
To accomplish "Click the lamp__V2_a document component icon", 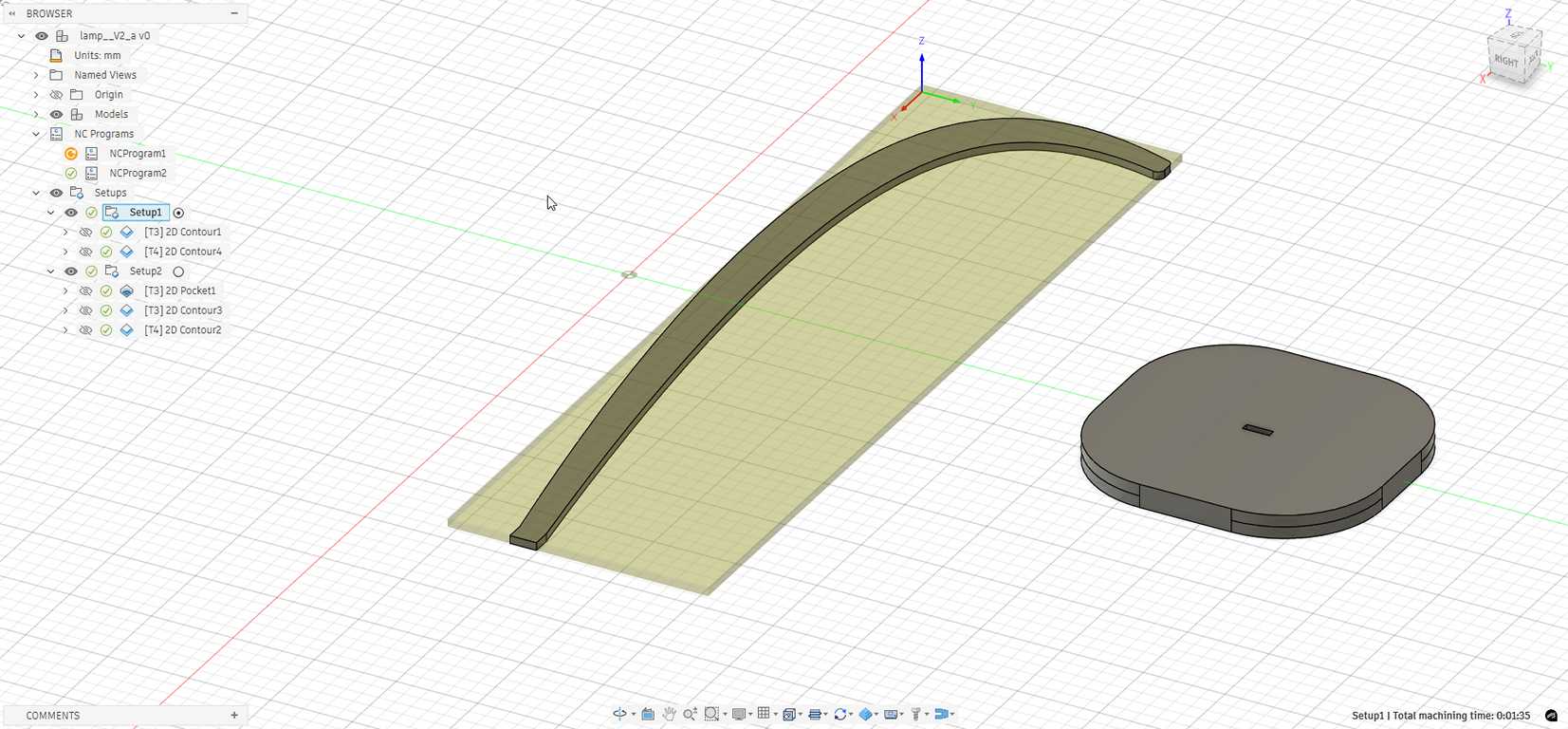I will tap(62, 36).
